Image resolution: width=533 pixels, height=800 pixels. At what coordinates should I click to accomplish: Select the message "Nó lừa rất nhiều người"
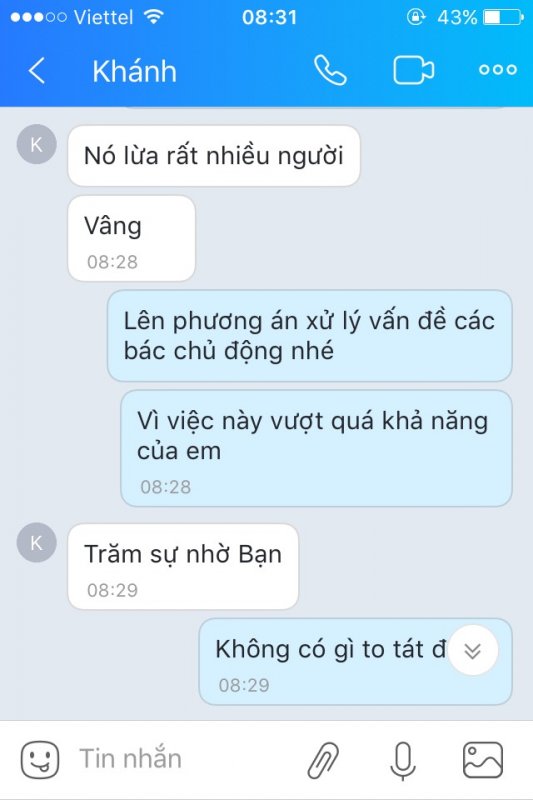[214, 156]
